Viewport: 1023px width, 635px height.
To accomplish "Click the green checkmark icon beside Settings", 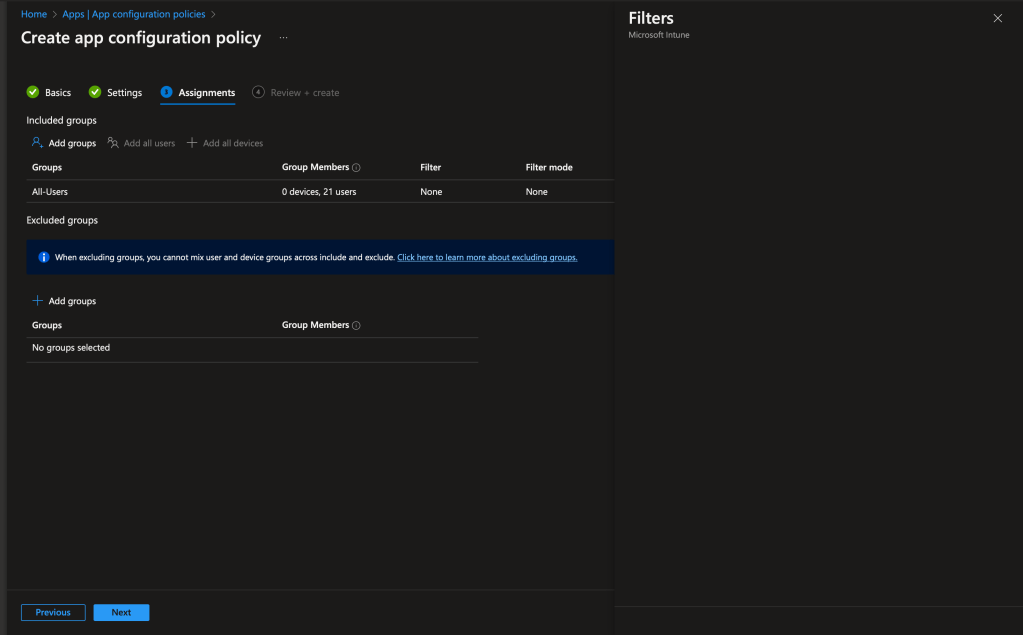I will coord(95,92).
